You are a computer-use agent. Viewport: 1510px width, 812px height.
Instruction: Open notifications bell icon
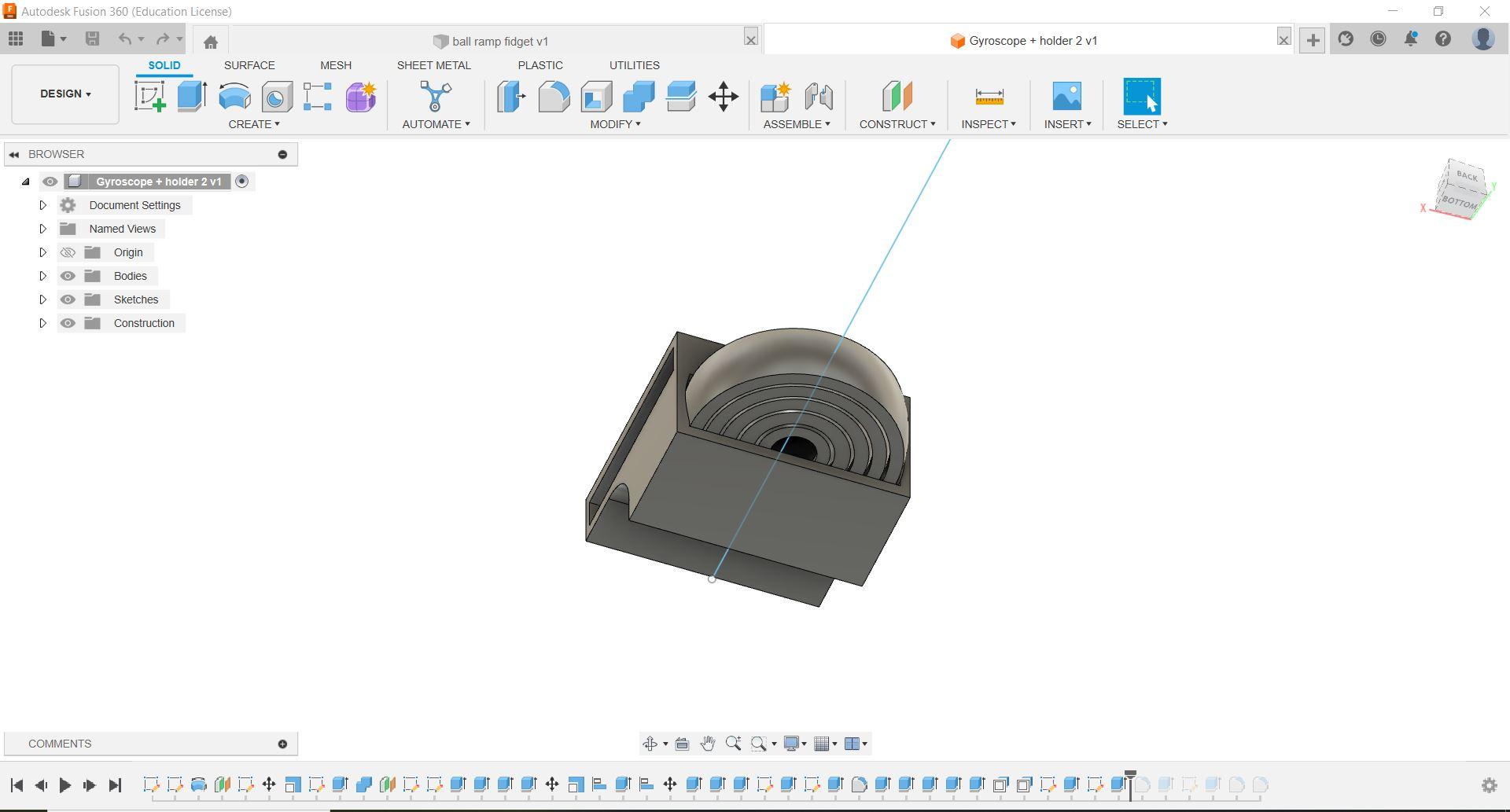tap(1411, 39)
